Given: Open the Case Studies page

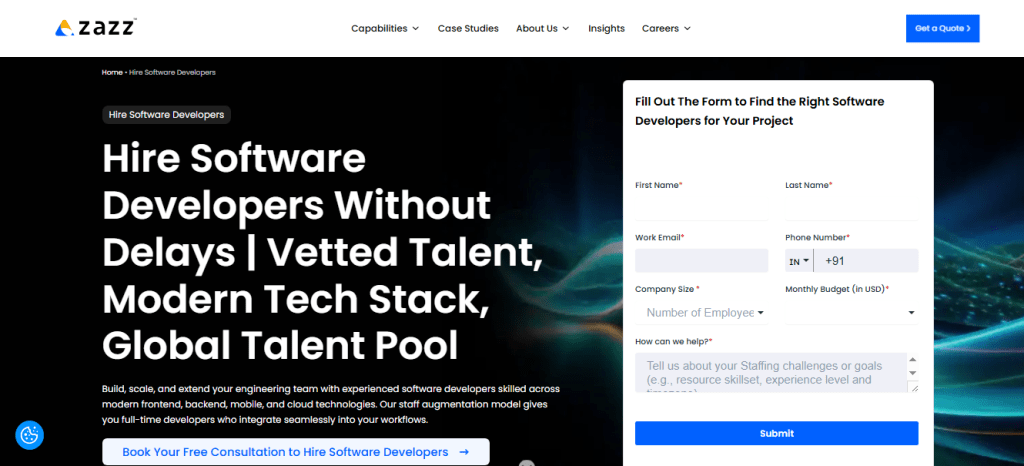Looking at the screenshot, I should (x=468, y=28).
